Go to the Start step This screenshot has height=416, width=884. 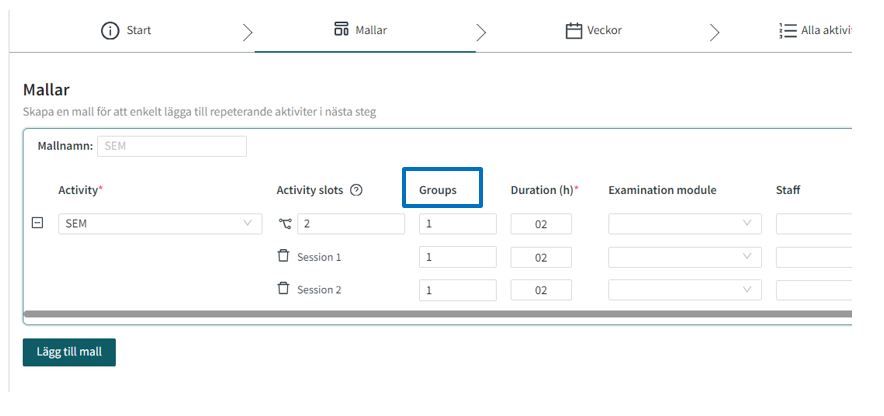coord(138,31)
